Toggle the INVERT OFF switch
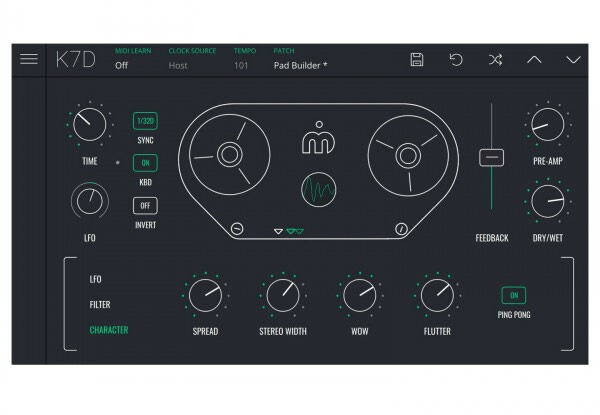Viewport: 600px width, 415px height. (x=145, y=206)
